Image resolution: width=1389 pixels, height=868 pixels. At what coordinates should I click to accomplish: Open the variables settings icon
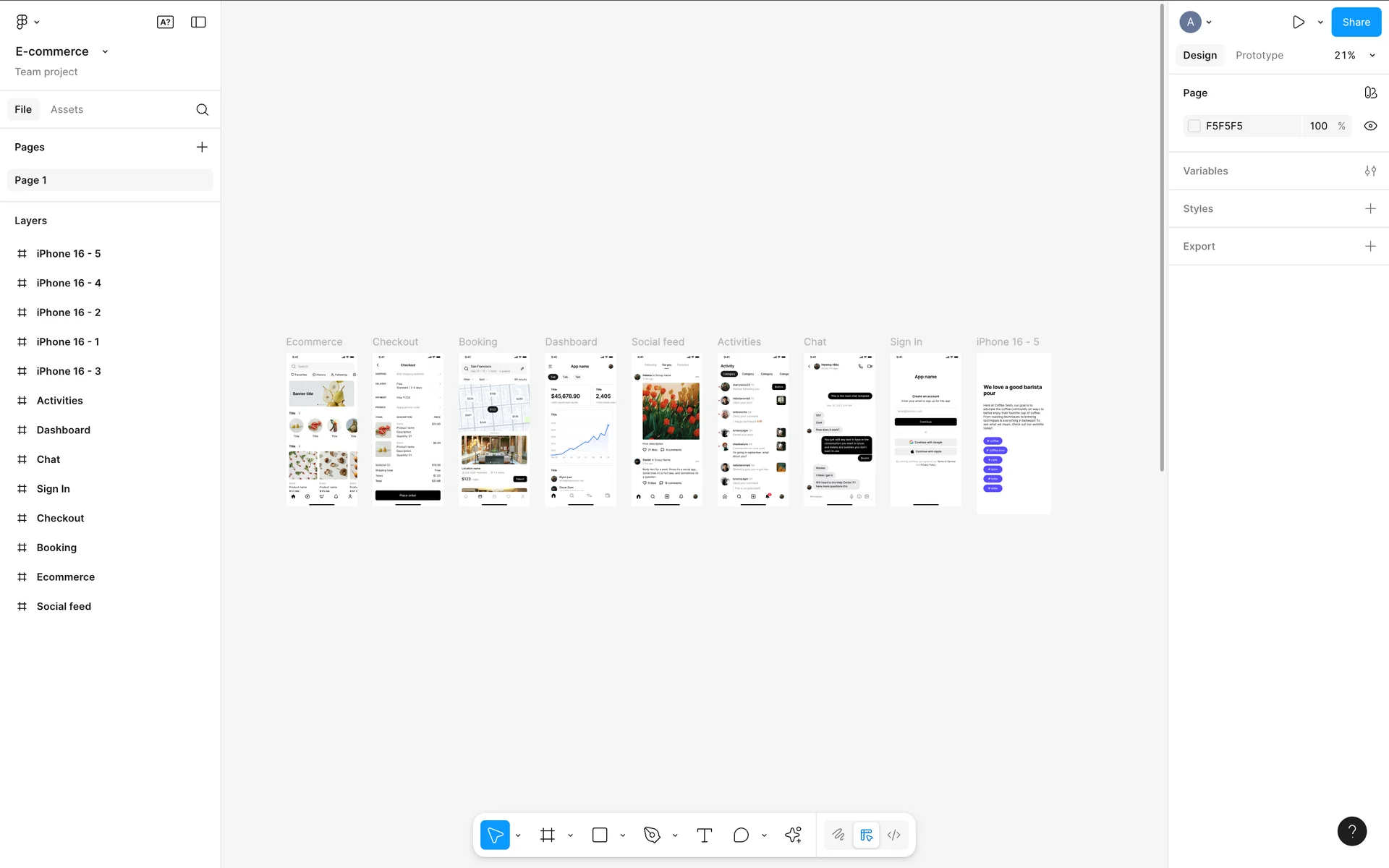click(x=1370, y=171)
